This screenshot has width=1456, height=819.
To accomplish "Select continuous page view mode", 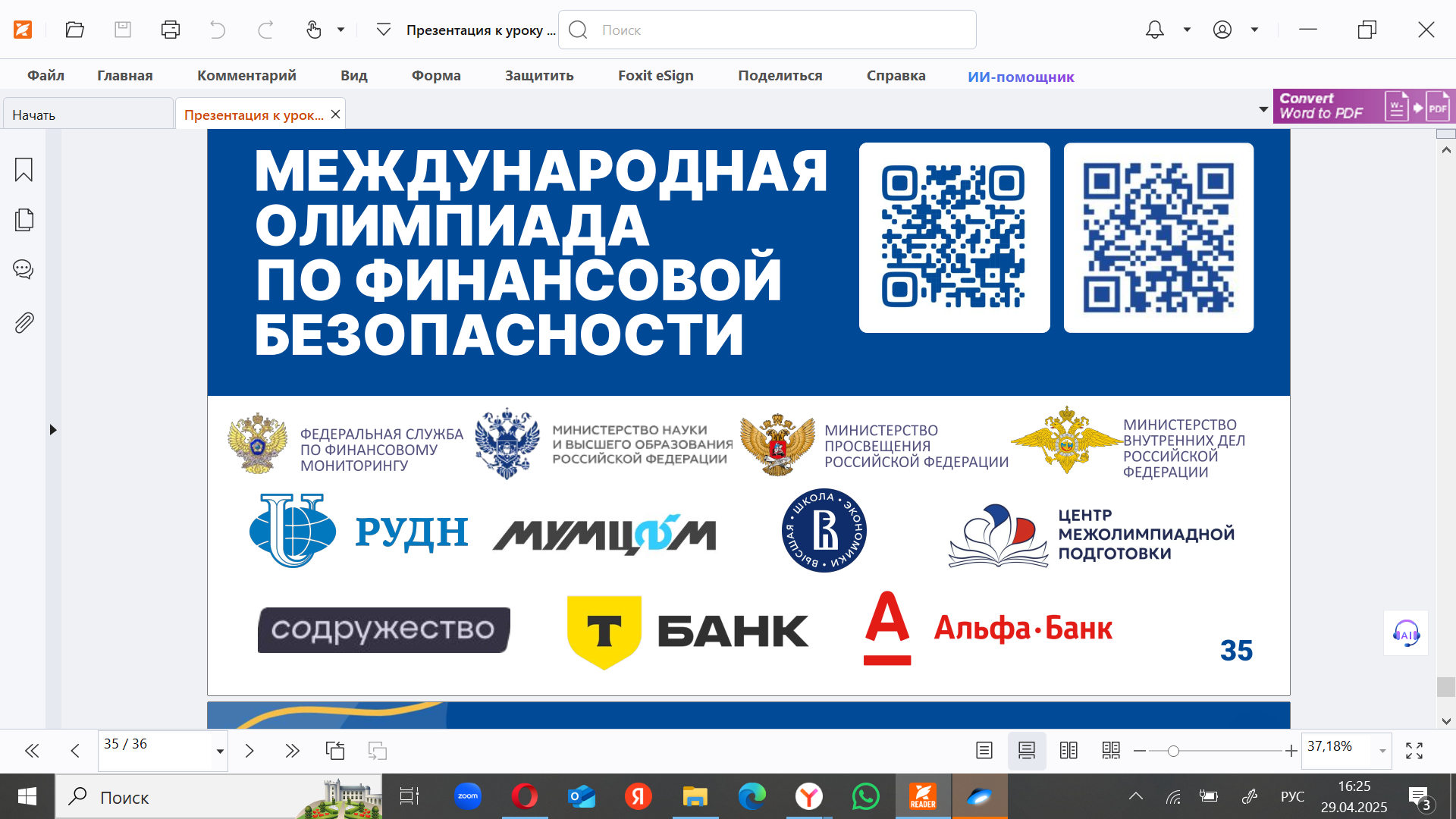I will tap(1027, 751).
